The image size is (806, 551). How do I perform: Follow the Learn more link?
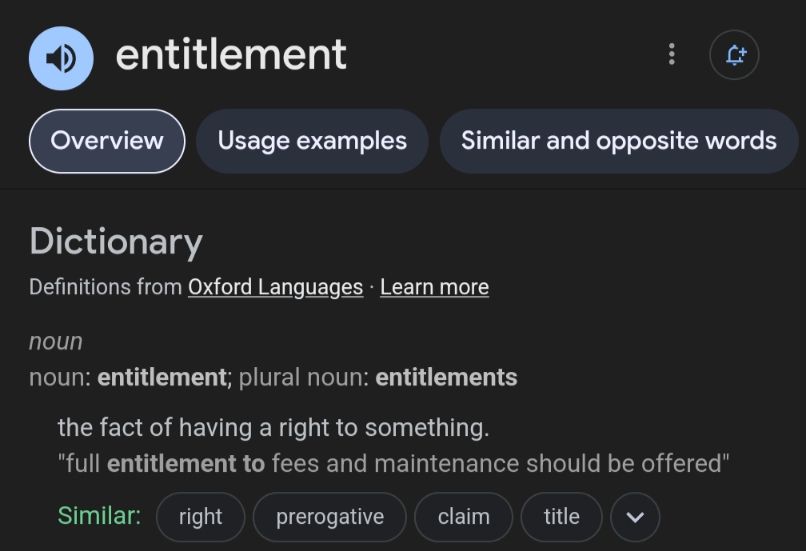[x=434, y=287]
